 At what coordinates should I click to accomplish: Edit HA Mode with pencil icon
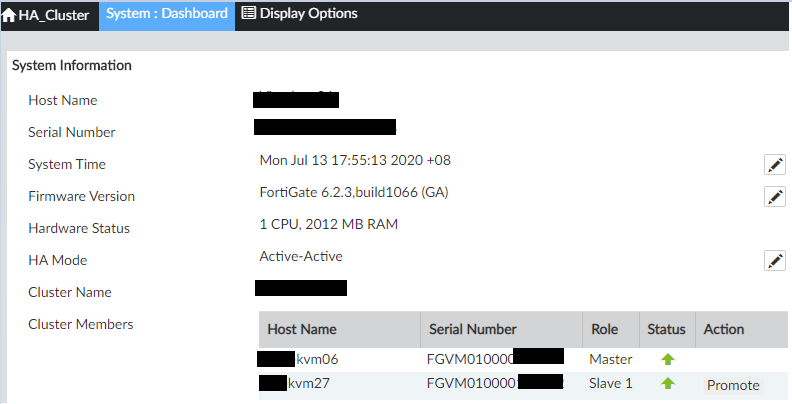[x=774, y=261]
